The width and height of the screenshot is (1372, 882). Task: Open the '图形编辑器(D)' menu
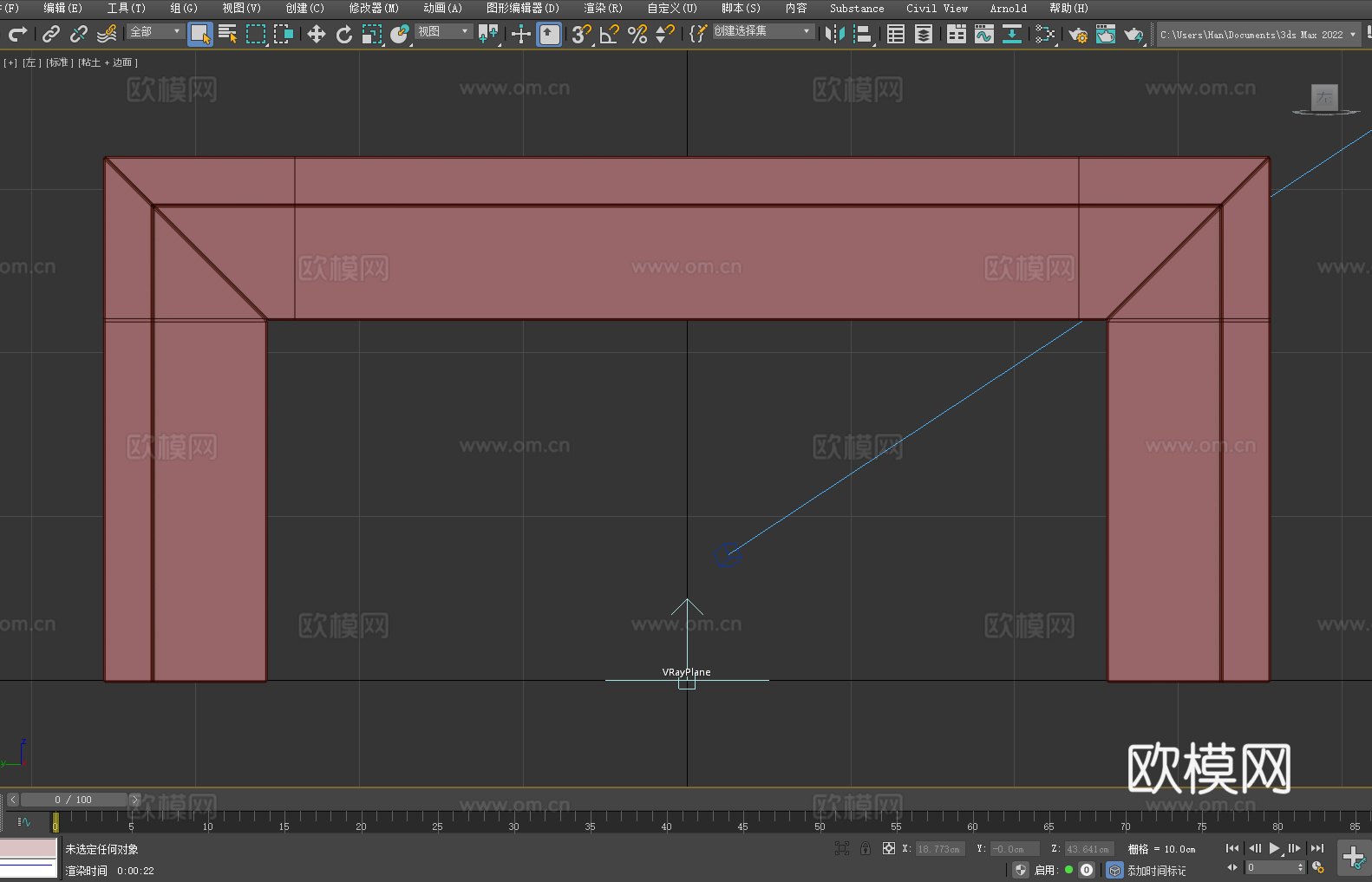pyautogui.click(x=522, y=8)
